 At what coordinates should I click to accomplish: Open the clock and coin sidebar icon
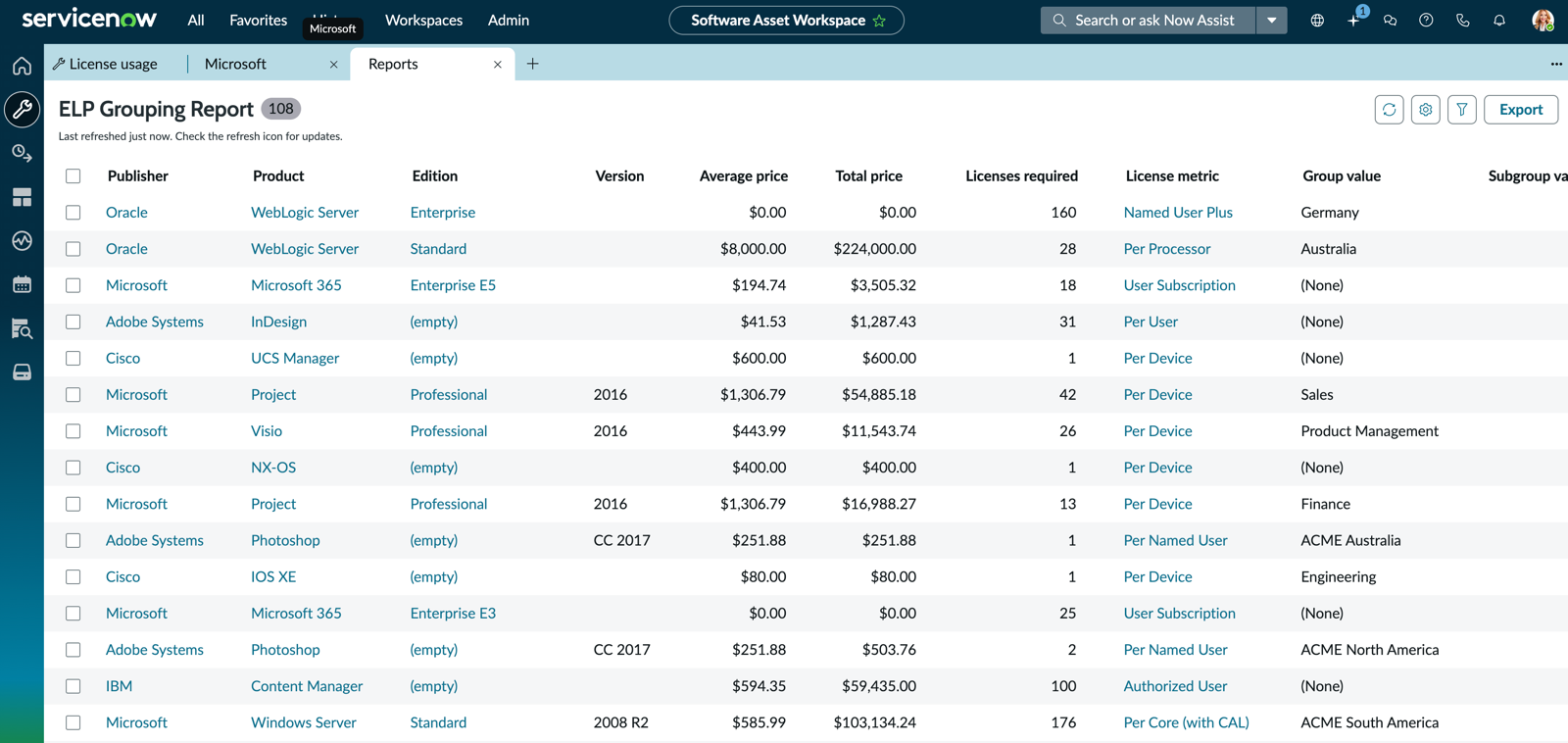(22, 153)
